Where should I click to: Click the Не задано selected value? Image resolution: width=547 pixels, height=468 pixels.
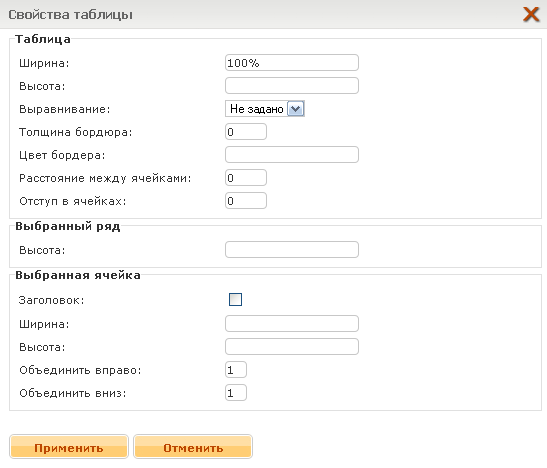click(256, 109)
